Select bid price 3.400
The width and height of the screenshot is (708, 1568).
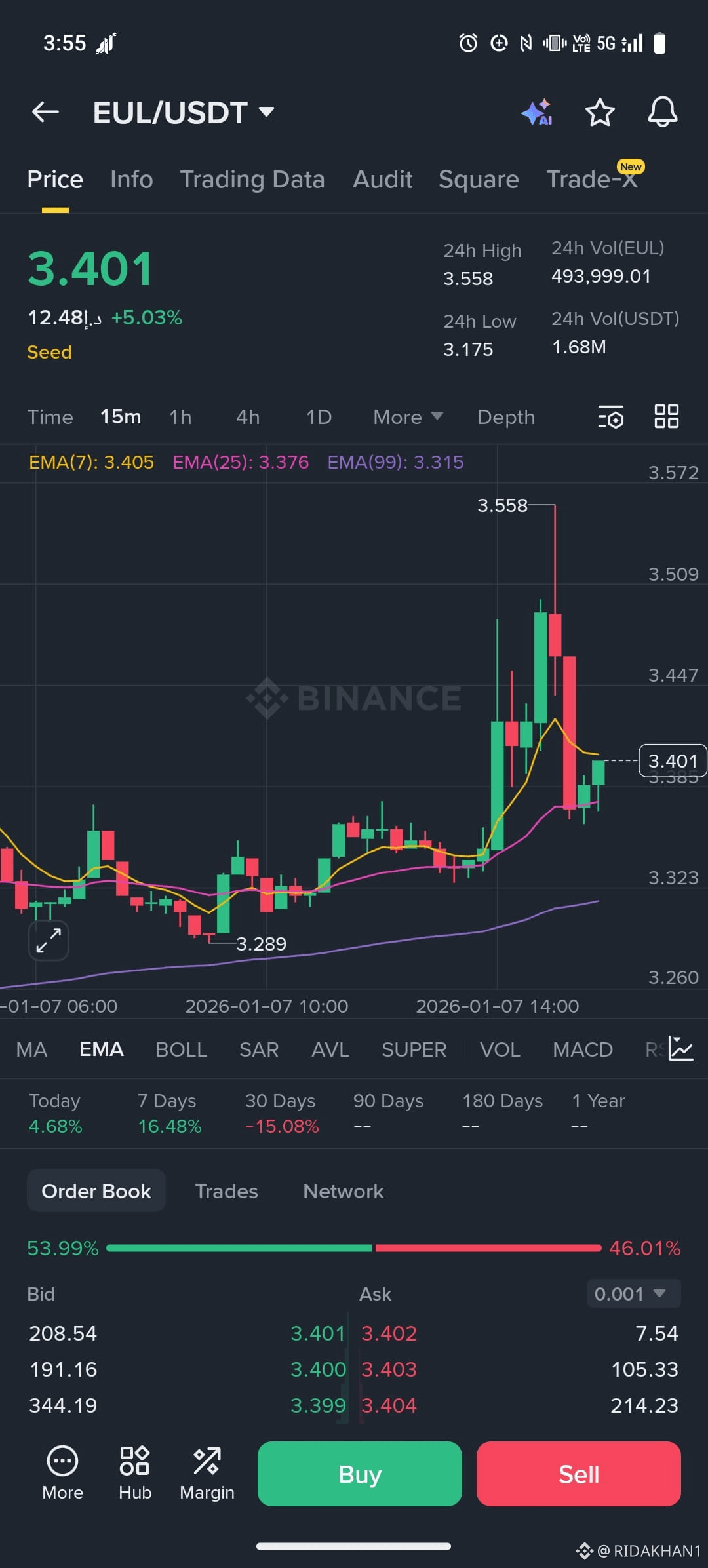coord(318,1369)
